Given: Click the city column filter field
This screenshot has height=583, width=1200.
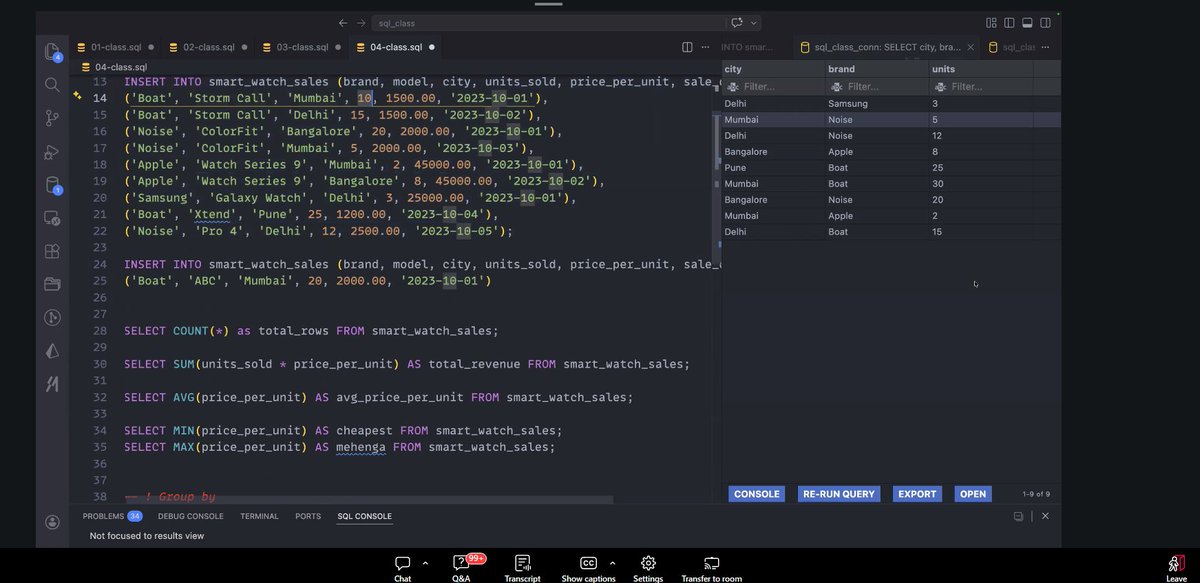Looking at the screenshot, I should (773, 87).
